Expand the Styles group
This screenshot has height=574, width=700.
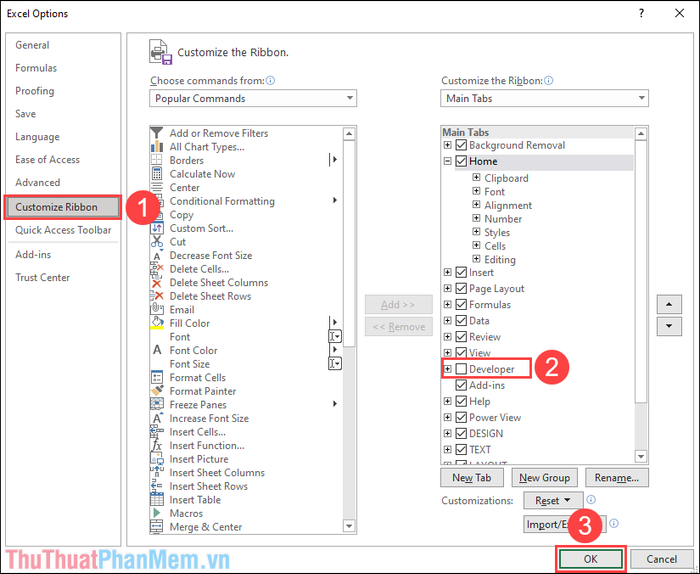476,232
